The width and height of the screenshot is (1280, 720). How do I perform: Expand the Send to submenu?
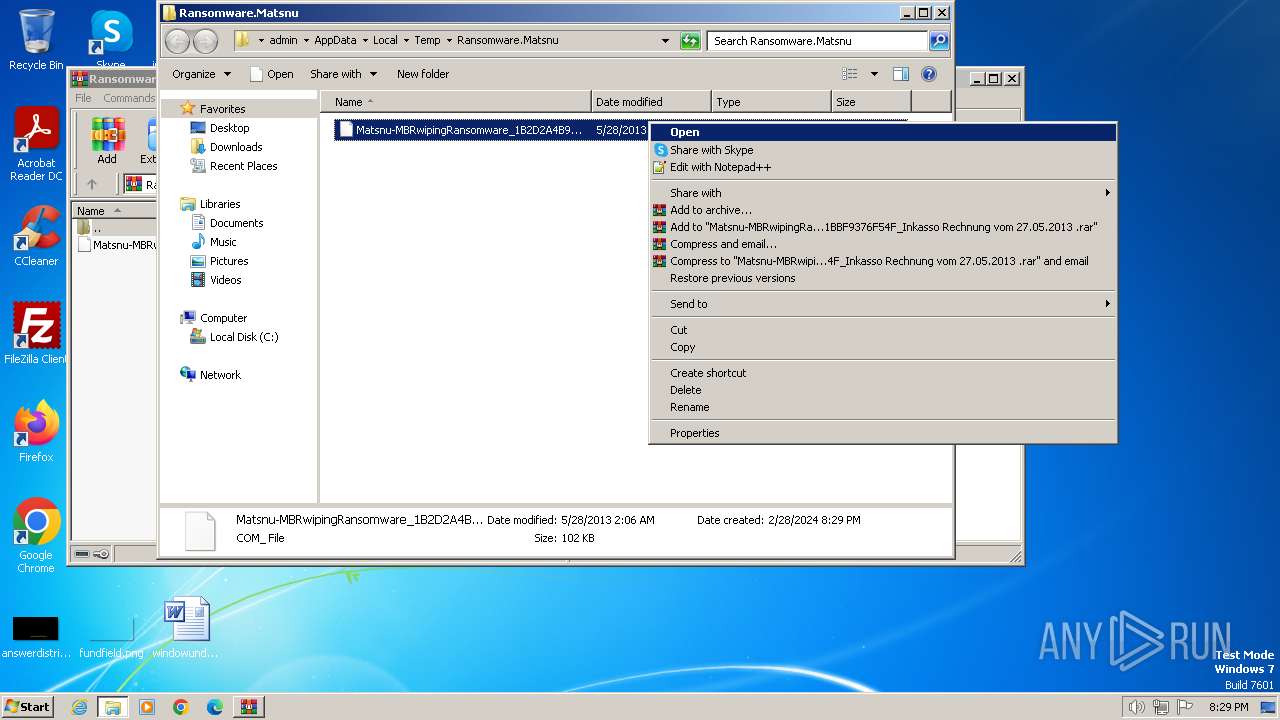pyautogui.click(x=883, y=304)
